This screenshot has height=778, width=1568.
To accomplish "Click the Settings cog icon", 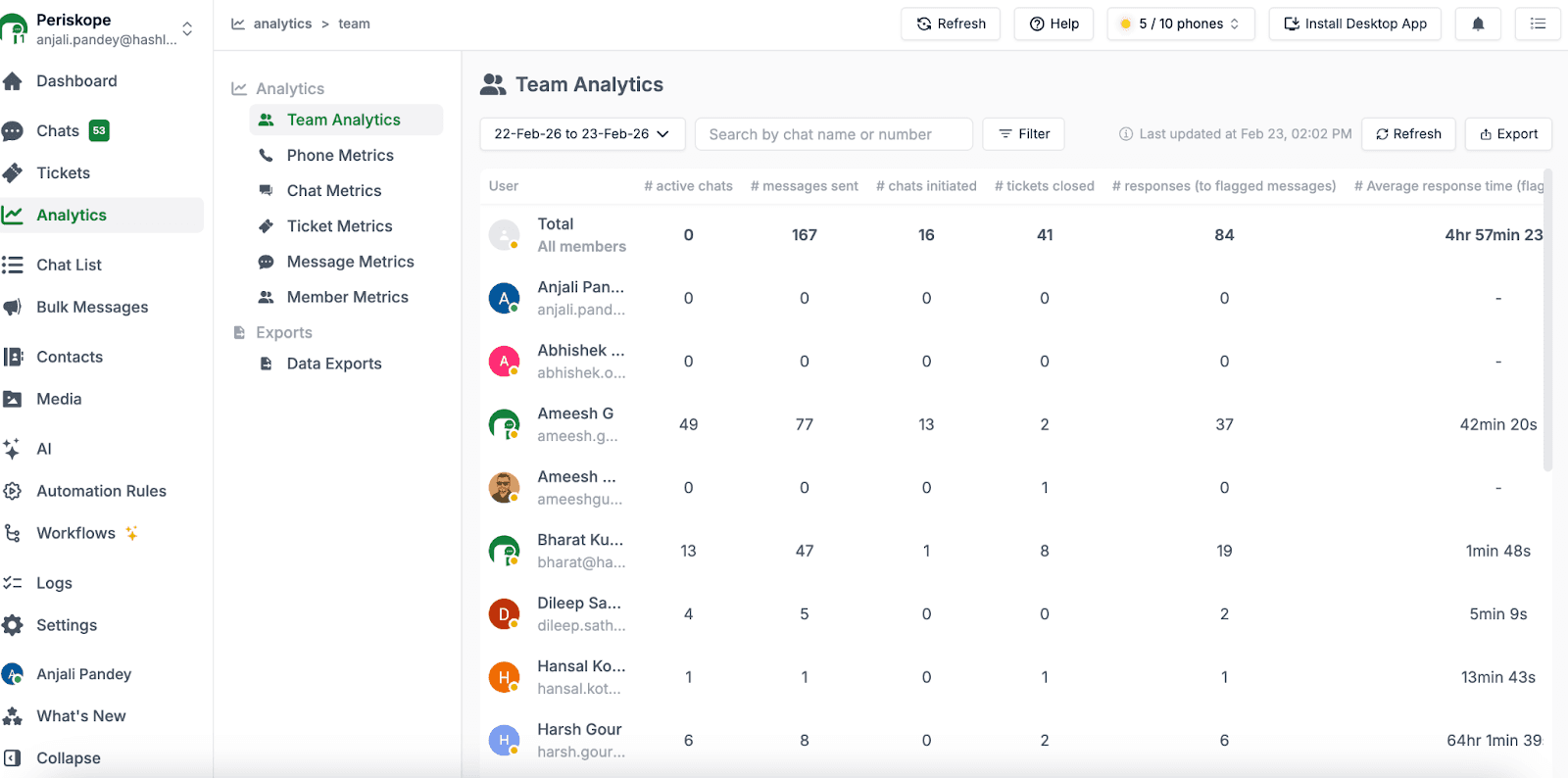I will coord(13,625).
